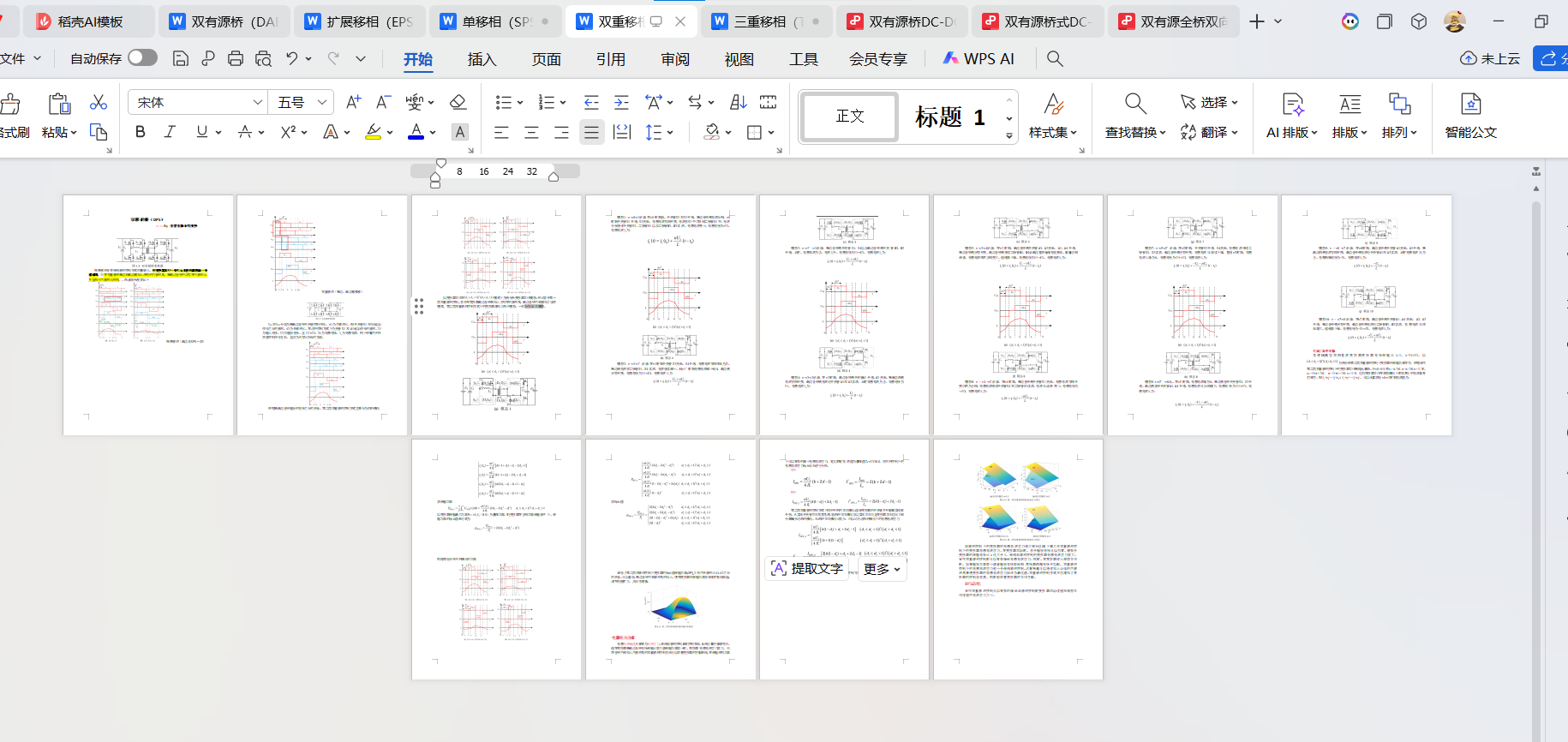Click the Cut scissors icon
The width and height of the screenshot is (1568, 742).
pyautogui.click(x=99, y=103)
